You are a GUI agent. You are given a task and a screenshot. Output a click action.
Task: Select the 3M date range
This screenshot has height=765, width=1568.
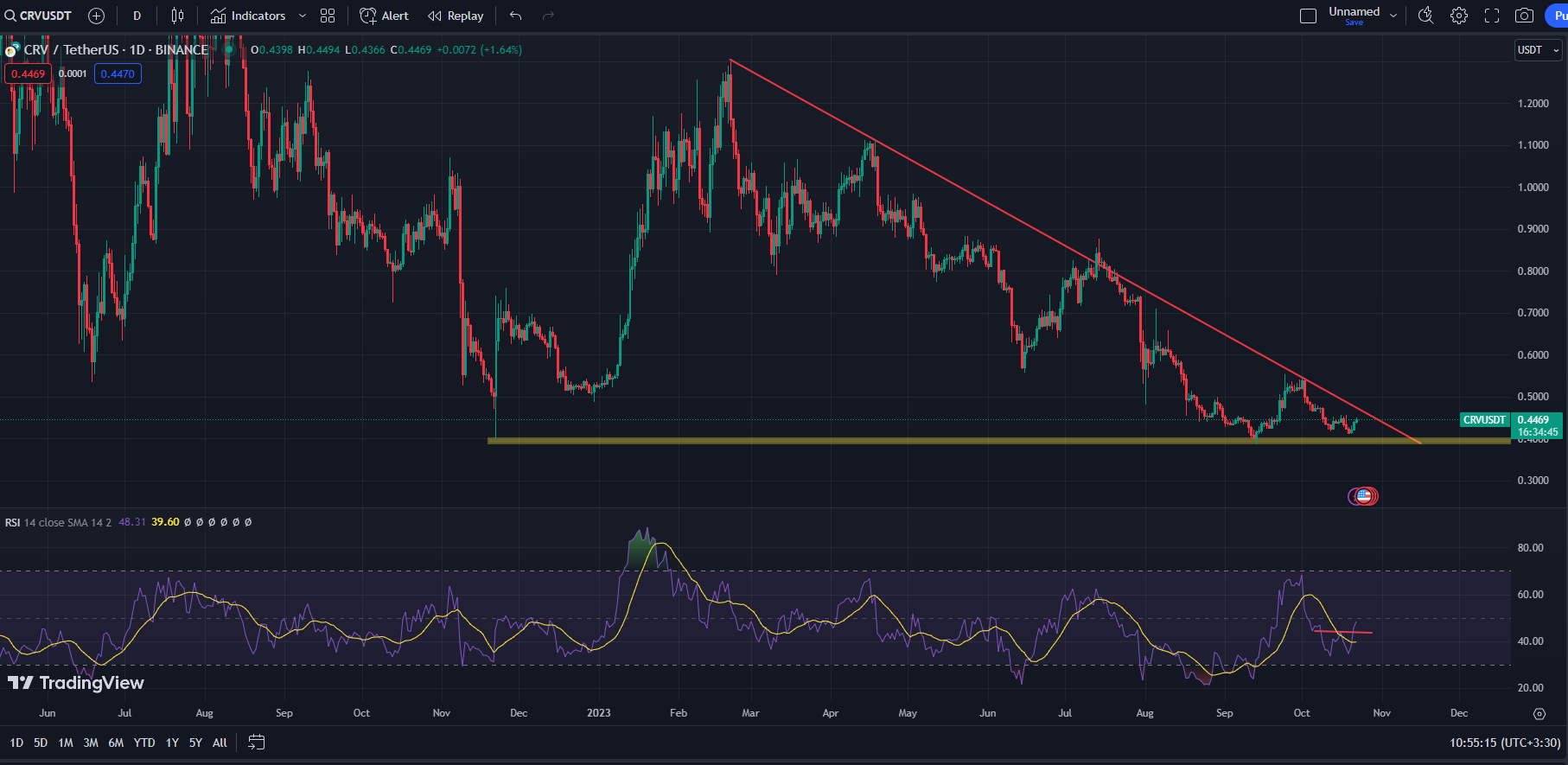click(91, 743)
